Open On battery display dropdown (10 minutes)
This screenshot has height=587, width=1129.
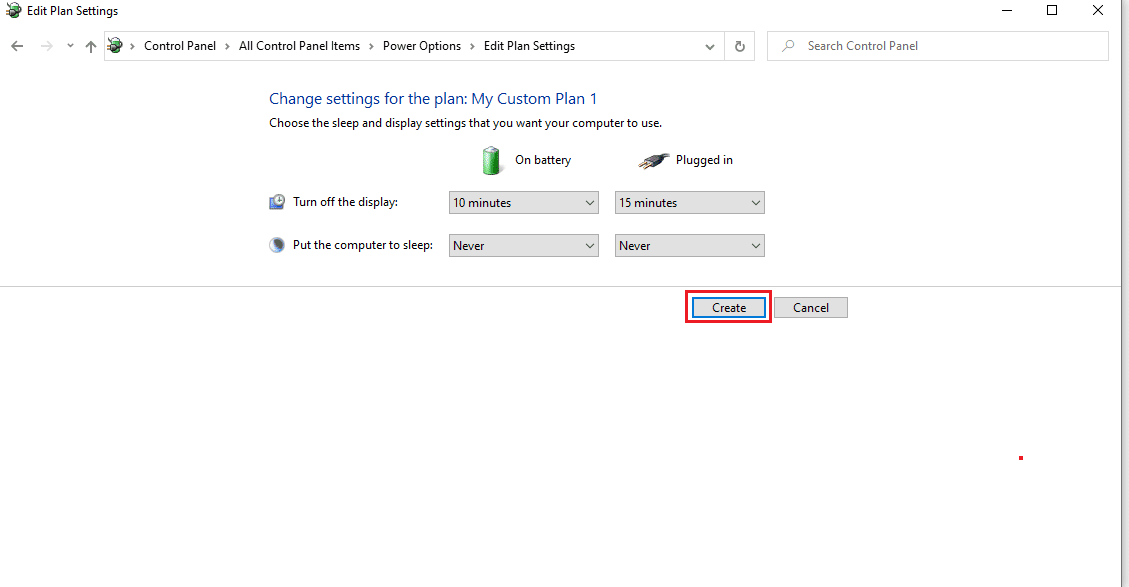523,202
